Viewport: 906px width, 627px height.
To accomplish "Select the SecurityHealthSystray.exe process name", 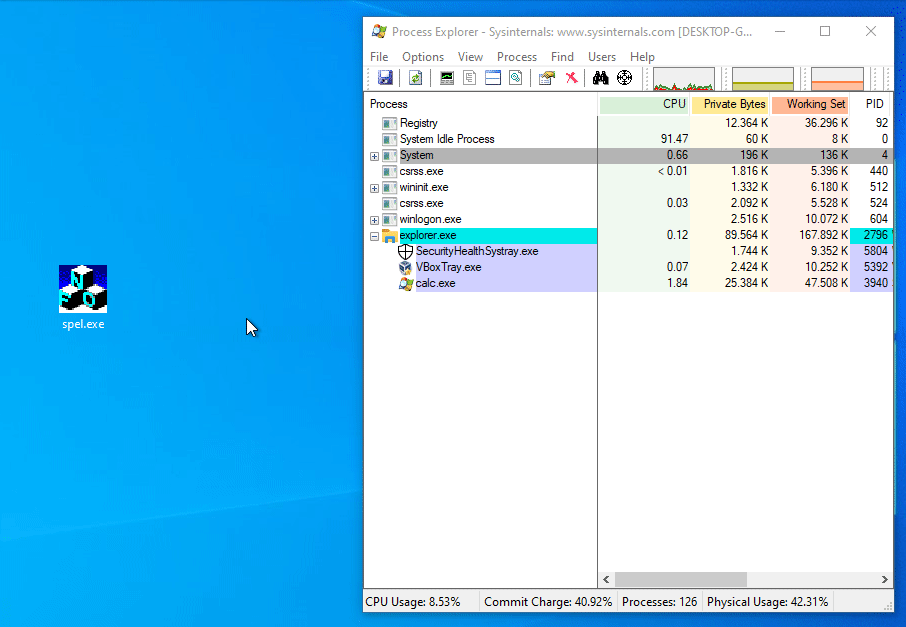I will (x=477, y=251).
